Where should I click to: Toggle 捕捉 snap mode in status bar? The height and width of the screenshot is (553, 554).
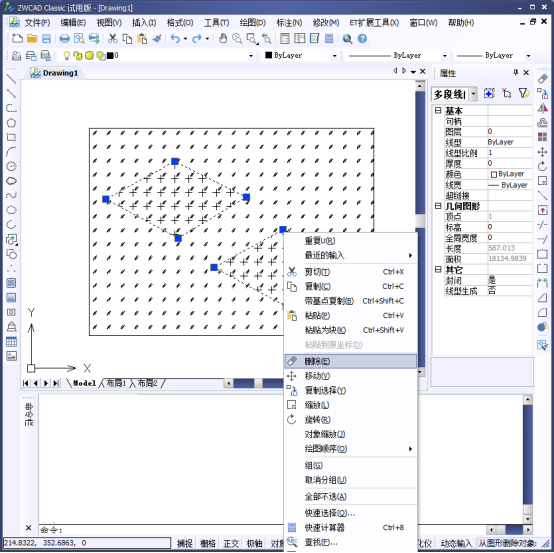coord(184,543)
